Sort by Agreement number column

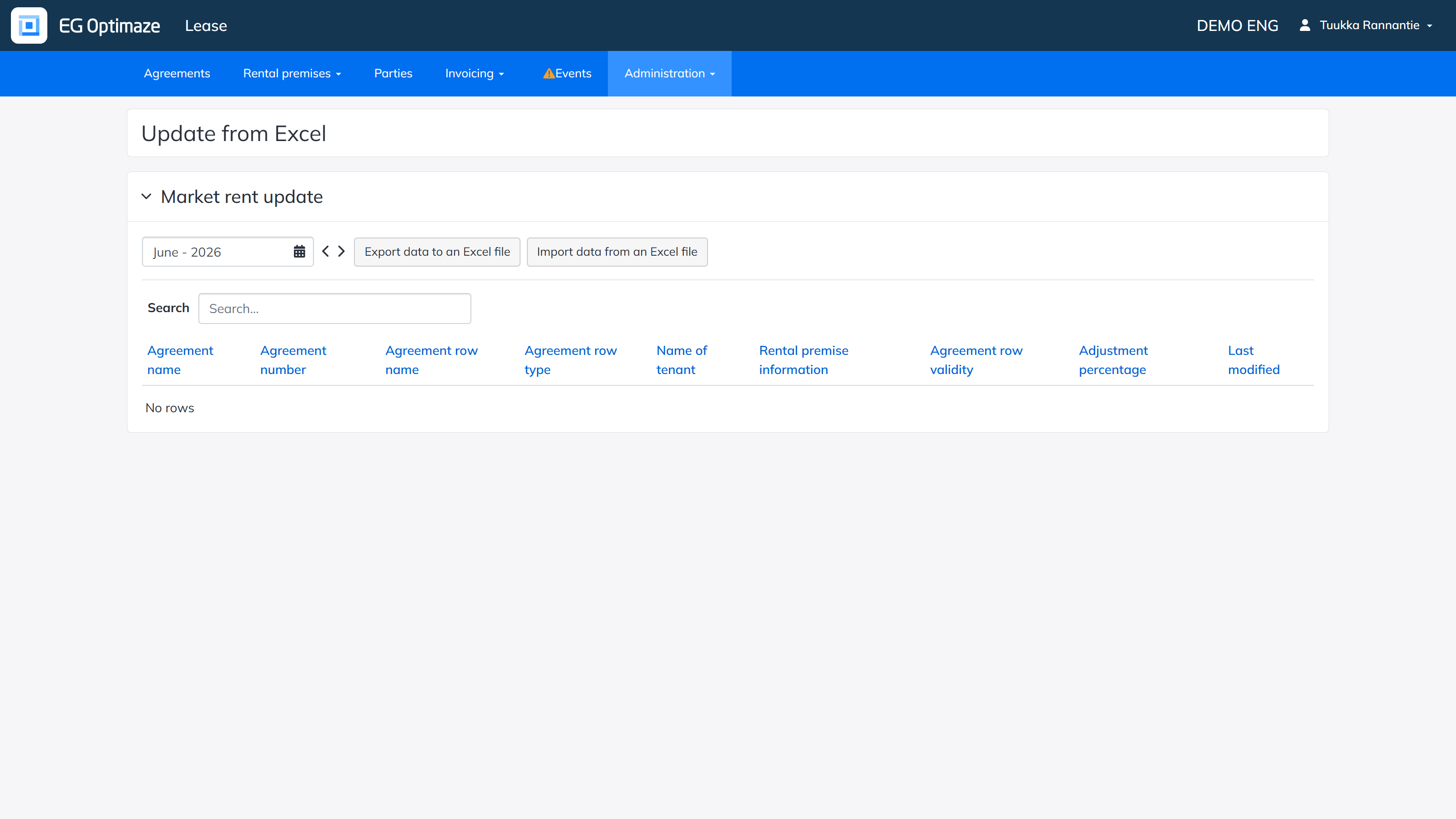coord(293,359)
